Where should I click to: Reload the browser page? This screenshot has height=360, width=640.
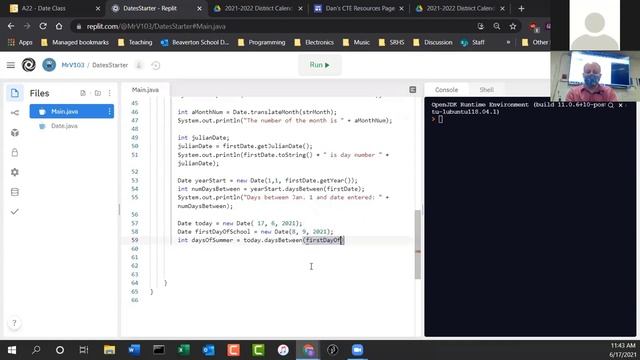43,26
